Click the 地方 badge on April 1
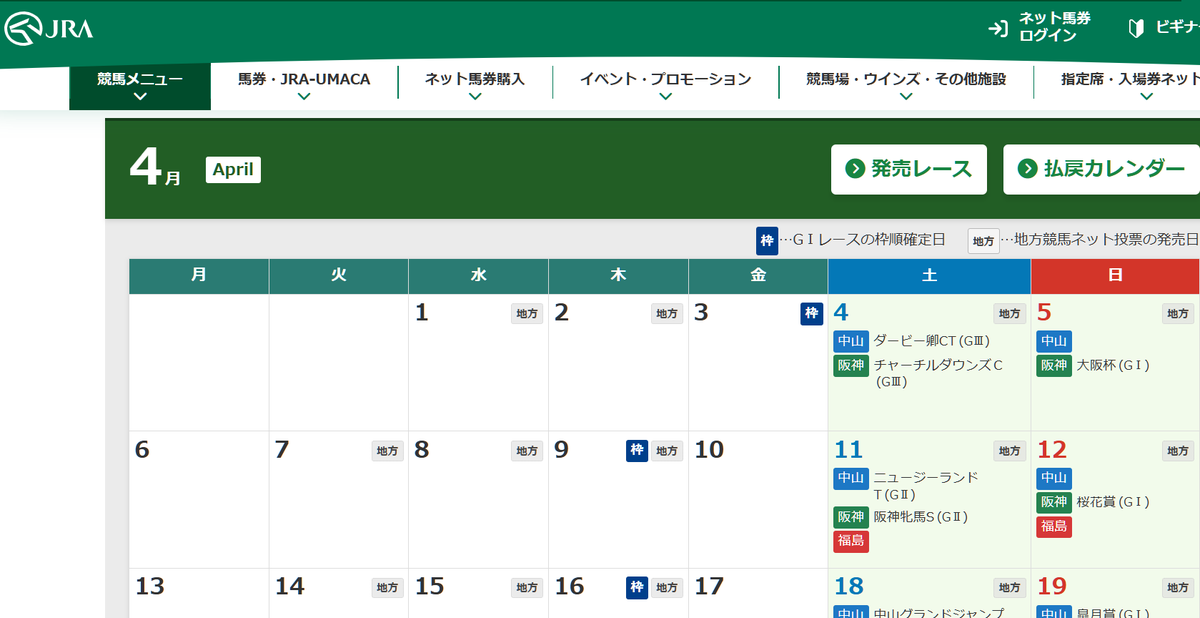This screenshot has width=1200, height=618. pos(527,314)
